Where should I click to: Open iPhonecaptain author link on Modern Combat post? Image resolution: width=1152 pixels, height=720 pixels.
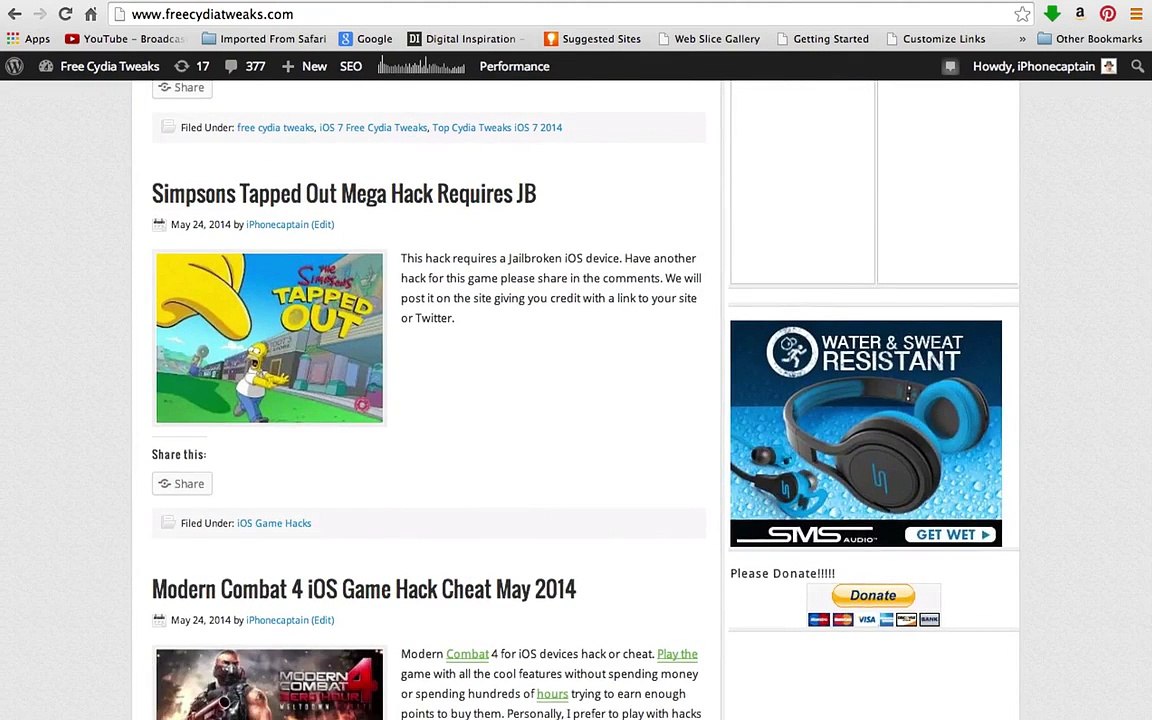[x=277, y=620]
